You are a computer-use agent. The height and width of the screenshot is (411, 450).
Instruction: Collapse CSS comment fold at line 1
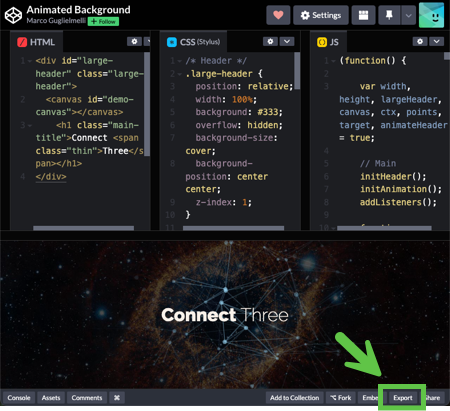(180, 61)
